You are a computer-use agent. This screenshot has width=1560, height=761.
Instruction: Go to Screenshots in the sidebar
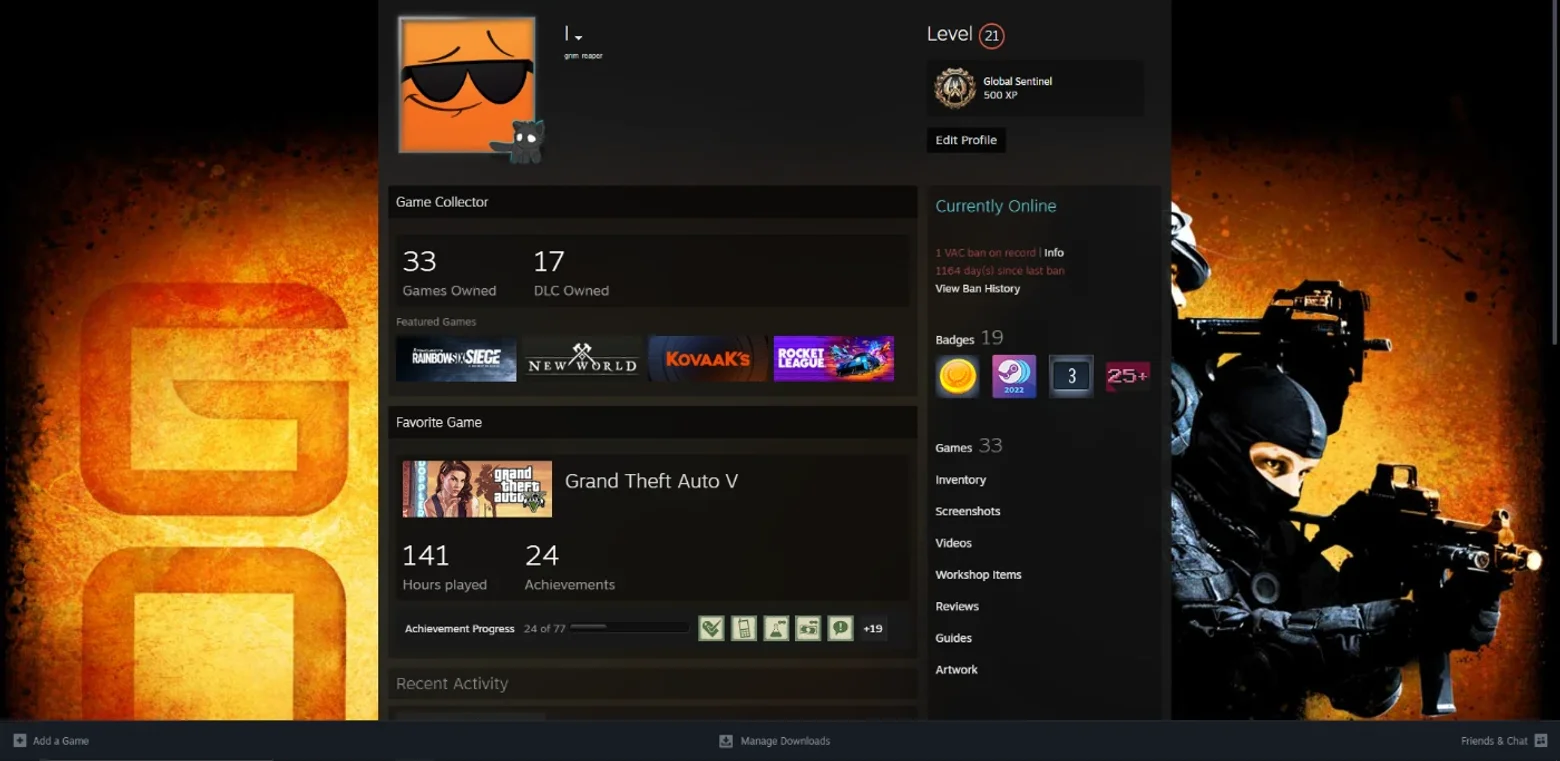(968, 511)
